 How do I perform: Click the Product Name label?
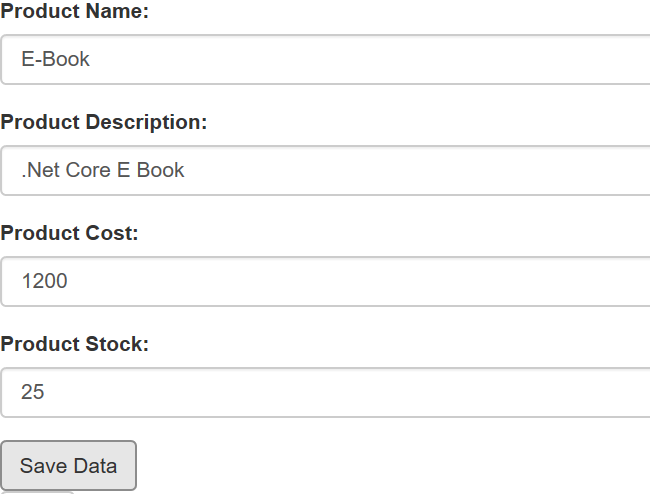(x=75, y=12)
